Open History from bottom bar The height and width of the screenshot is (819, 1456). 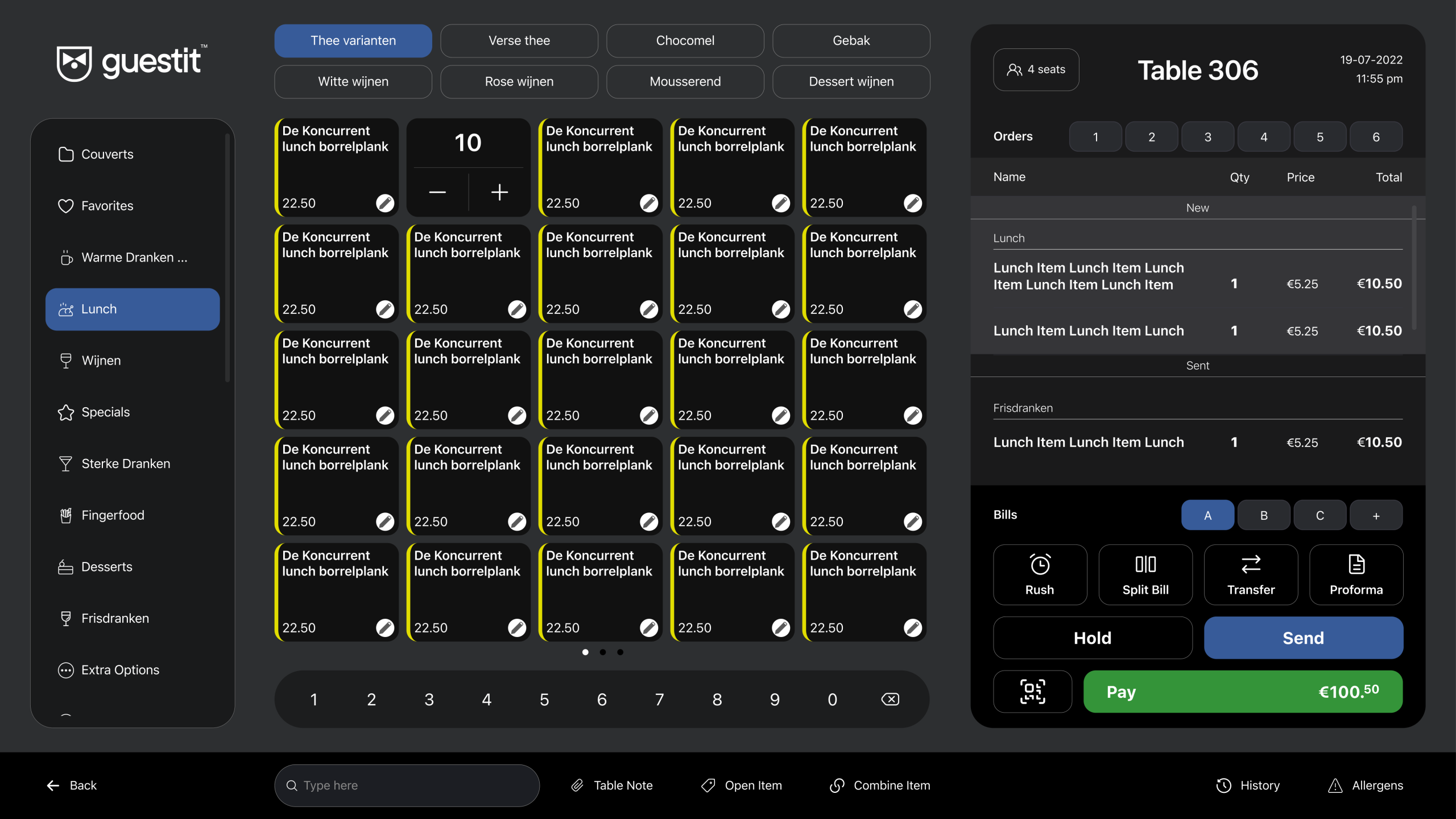1248,785
